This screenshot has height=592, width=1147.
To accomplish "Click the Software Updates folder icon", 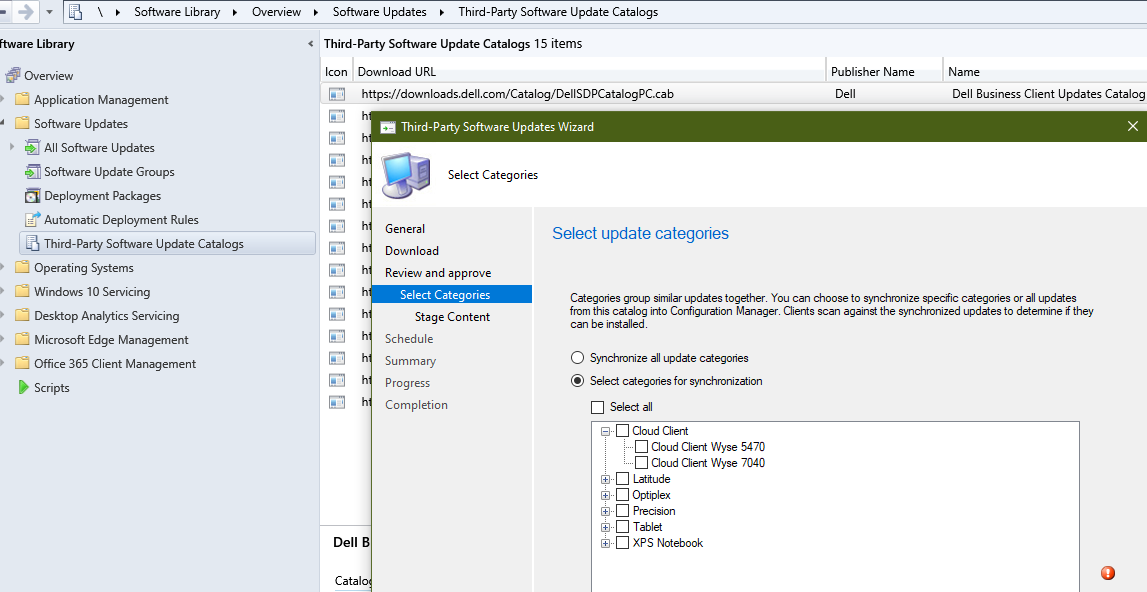I will (x=22, y=123).
